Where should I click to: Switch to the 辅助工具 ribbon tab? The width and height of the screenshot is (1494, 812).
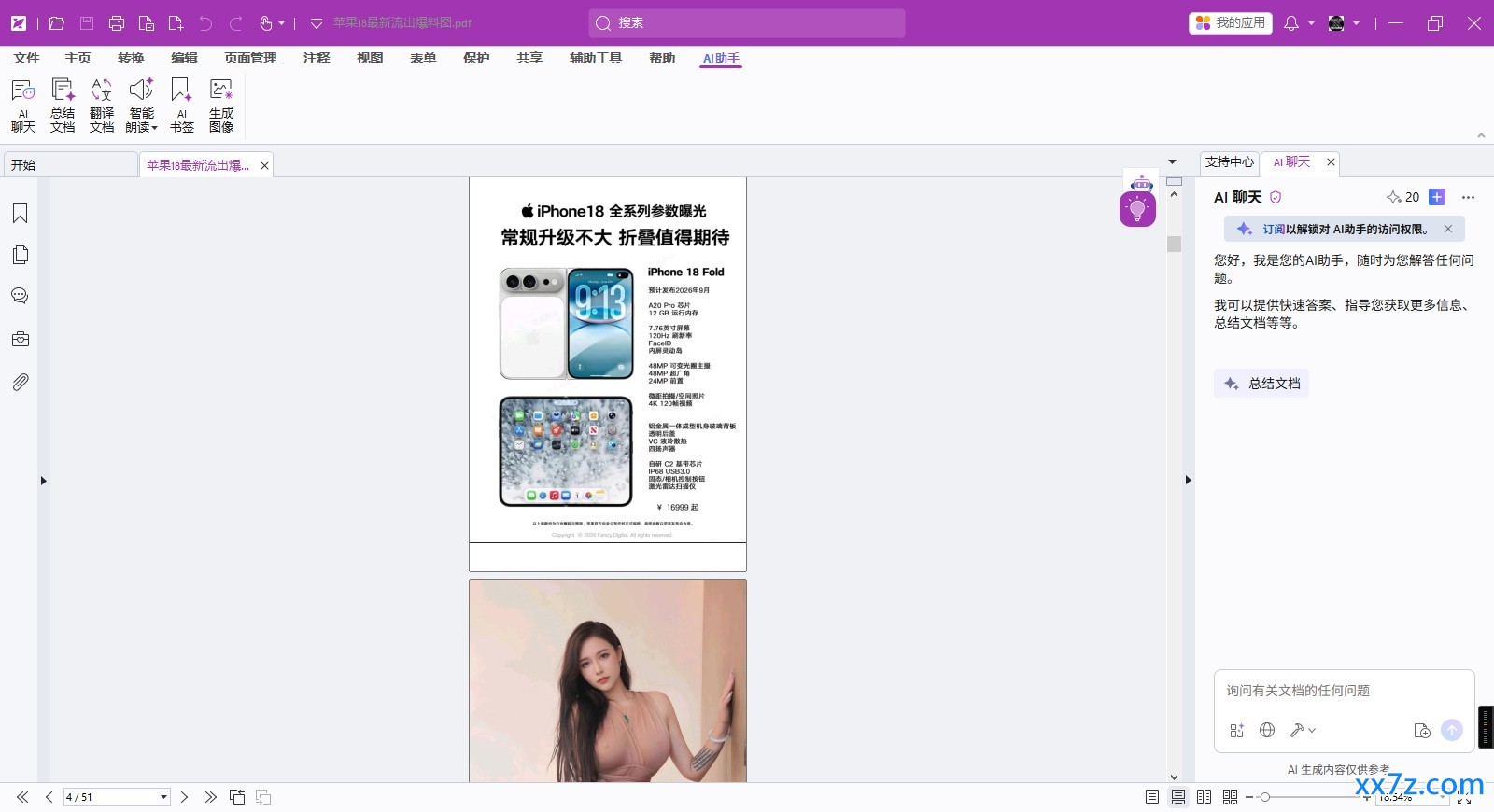coord(596,58)
